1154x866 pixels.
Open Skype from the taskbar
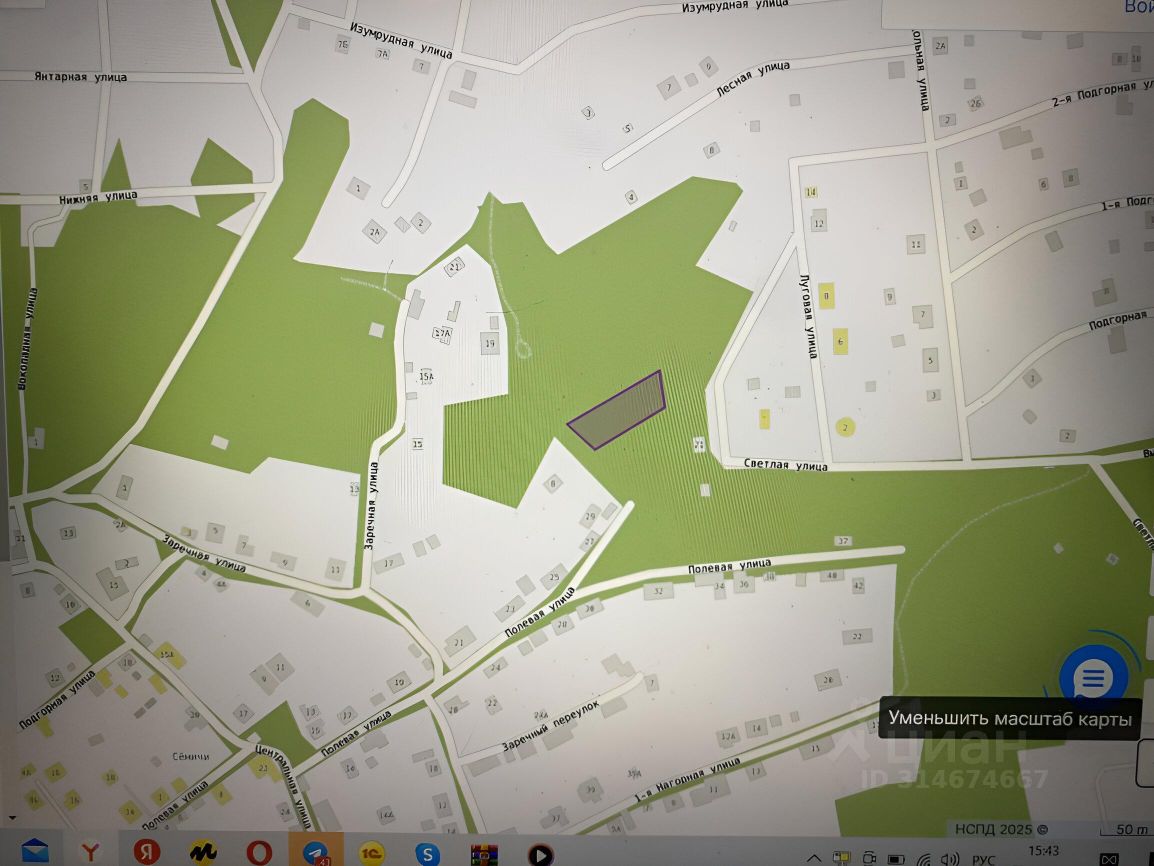(427, 853)
